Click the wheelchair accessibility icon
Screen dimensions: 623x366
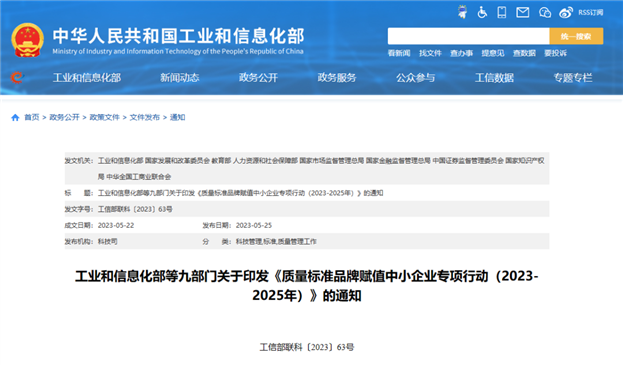click(482, 12)
